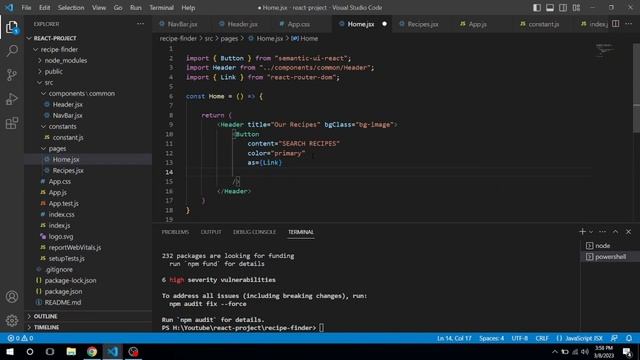The height and width of the screenshot is (360, 640).
Task: Switch to NavBar.jsx editor tab
Action: pyautogui.click(x=182, y=24)
